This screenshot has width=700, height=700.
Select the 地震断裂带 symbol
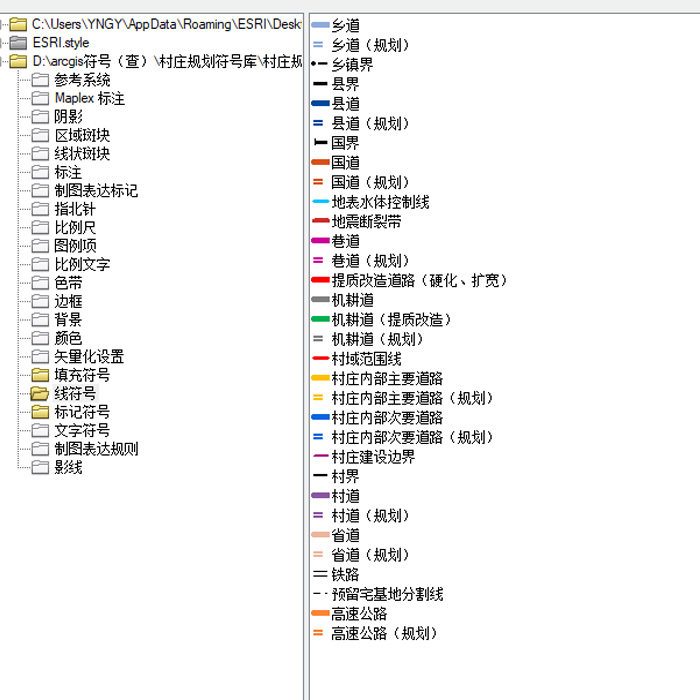(356, 221)
